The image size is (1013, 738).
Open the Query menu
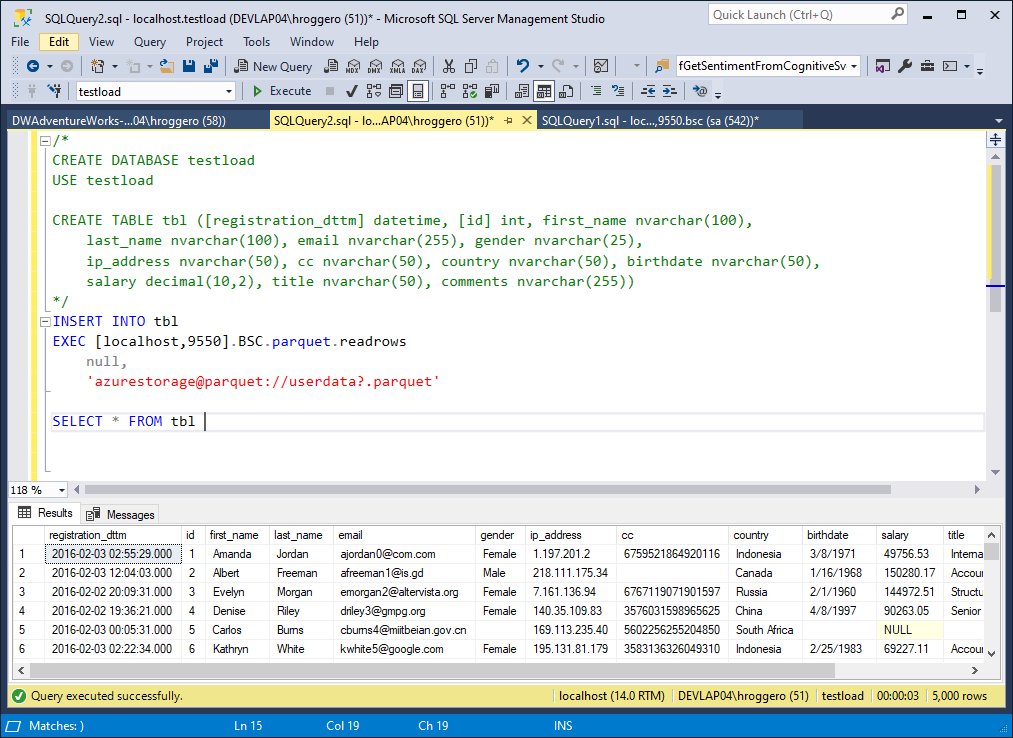pos(150,42)
